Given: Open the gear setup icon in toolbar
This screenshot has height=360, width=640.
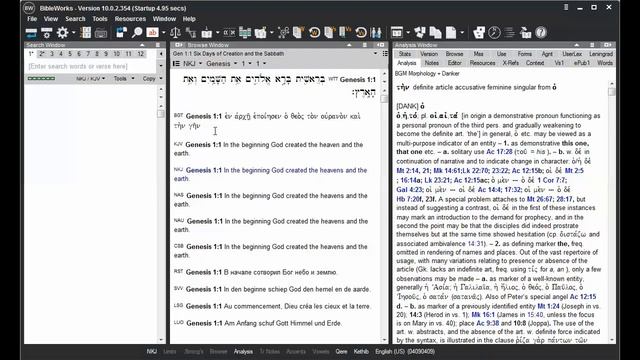Looking at the screenshot, I should click(62, 33).
